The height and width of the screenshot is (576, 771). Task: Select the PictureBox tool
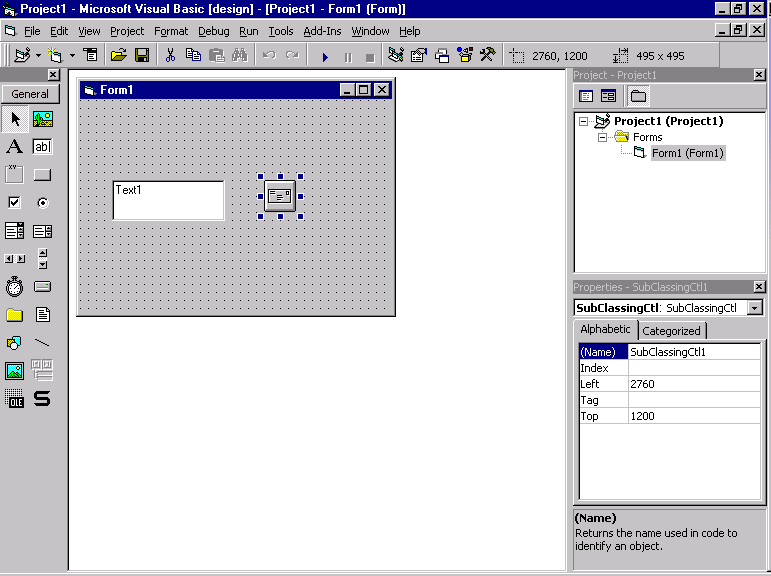pyautogui.click(x=43, y=119)
